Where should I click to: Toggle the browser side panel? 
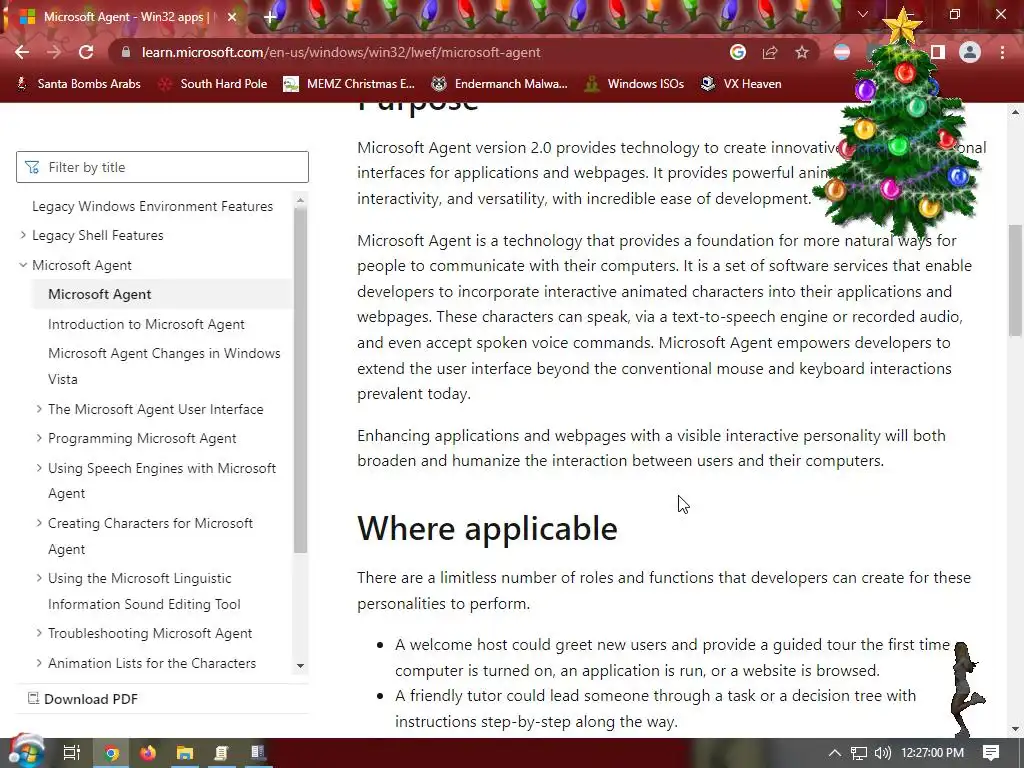coord(938,52)
